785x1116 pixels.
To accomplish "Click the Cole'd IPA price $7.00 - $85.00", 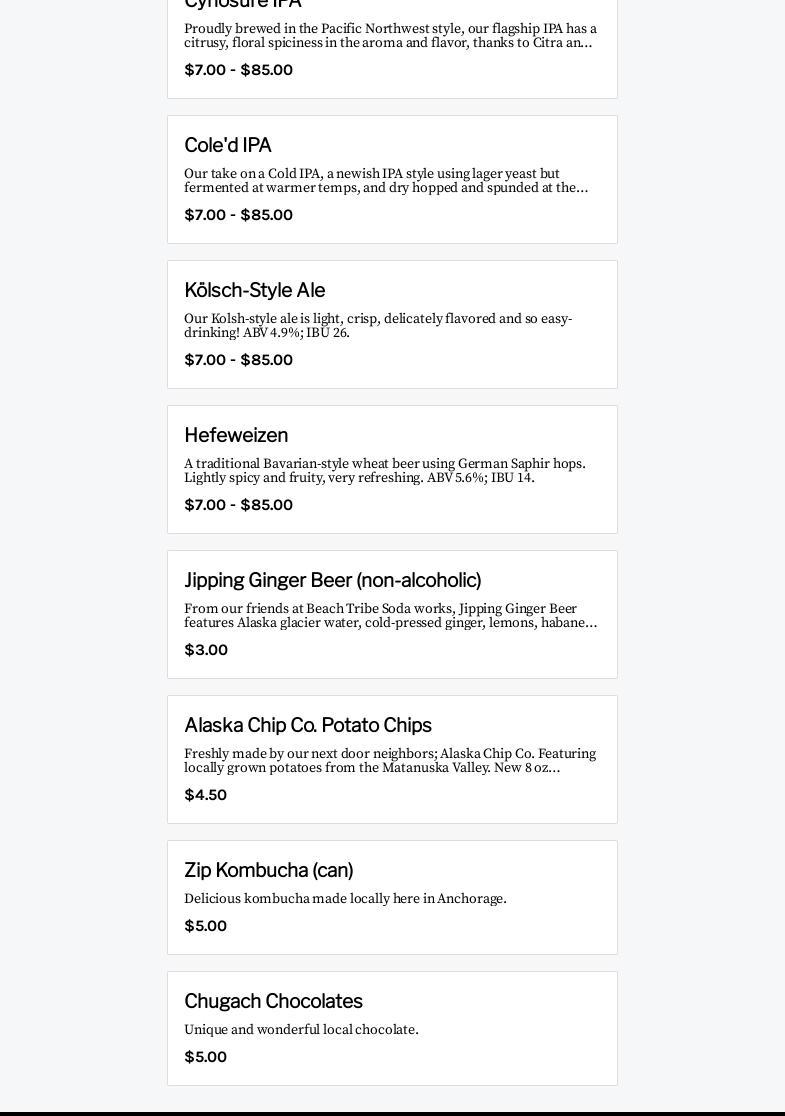I will click(x=238, y=215).
